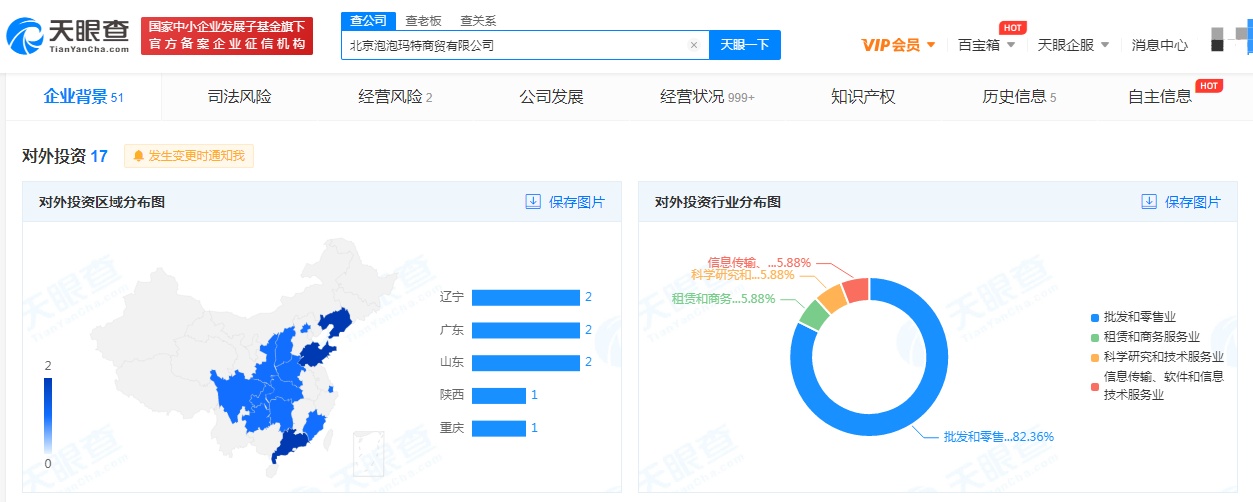This screenshot has width=1253, height=502.
Task: Switch to the 司法风险 tab
Action: (x=239, y=97)
